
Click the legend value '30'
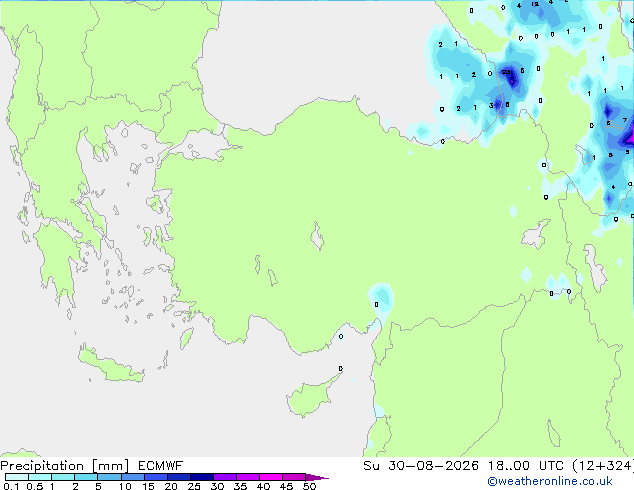point(217,486)
